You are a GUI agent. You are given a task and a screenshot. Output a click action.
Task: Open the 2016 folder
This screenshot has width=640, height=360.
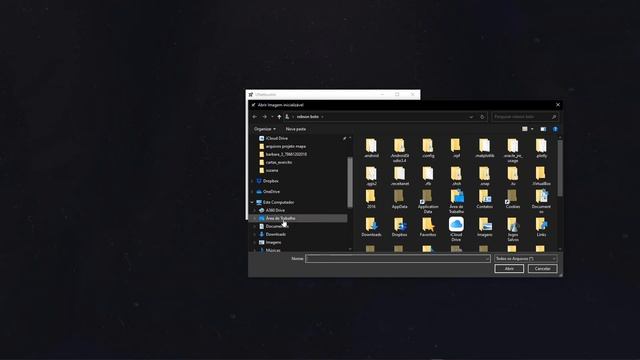[371, 199]
